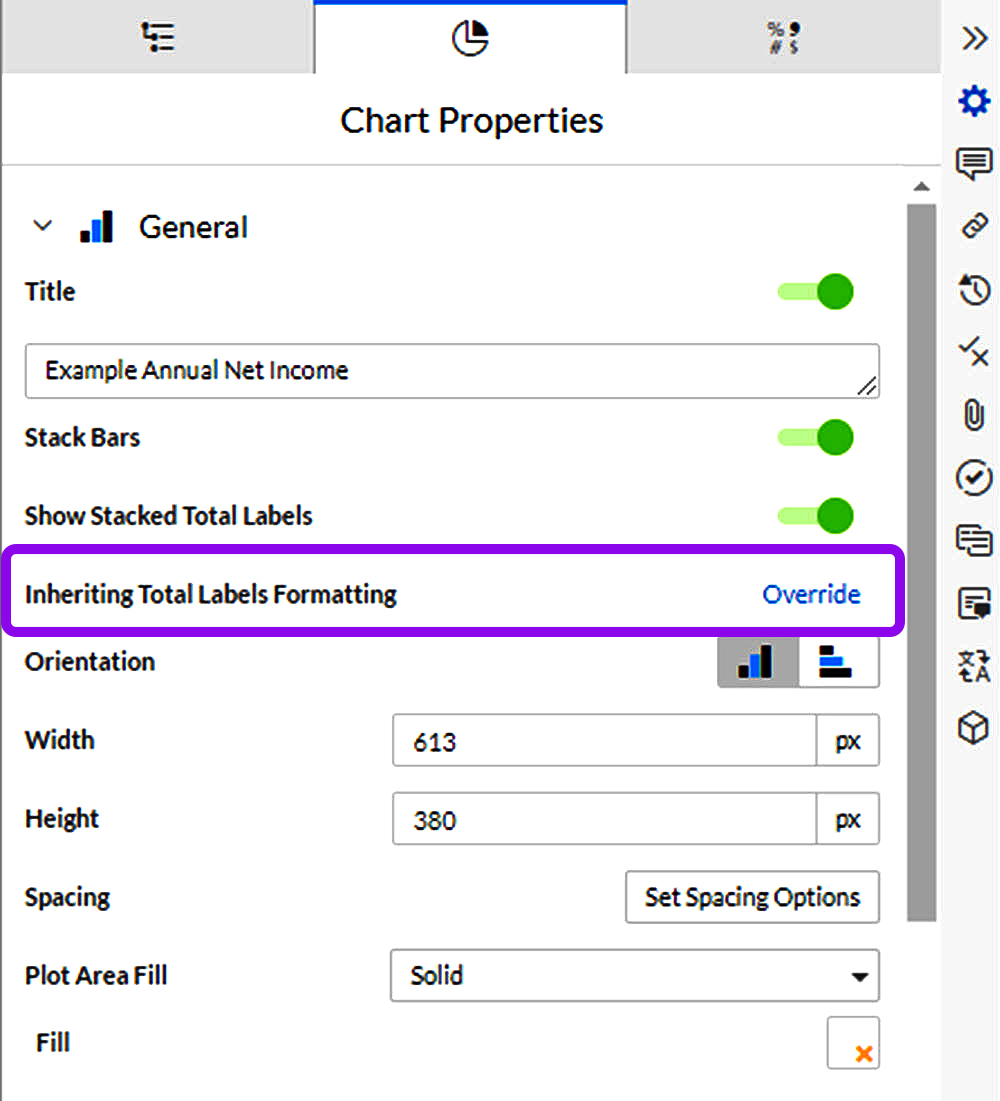Click the 3D cube icon at sidebar bottom
Screen dimensions: 1000x1101
point(973,728)
